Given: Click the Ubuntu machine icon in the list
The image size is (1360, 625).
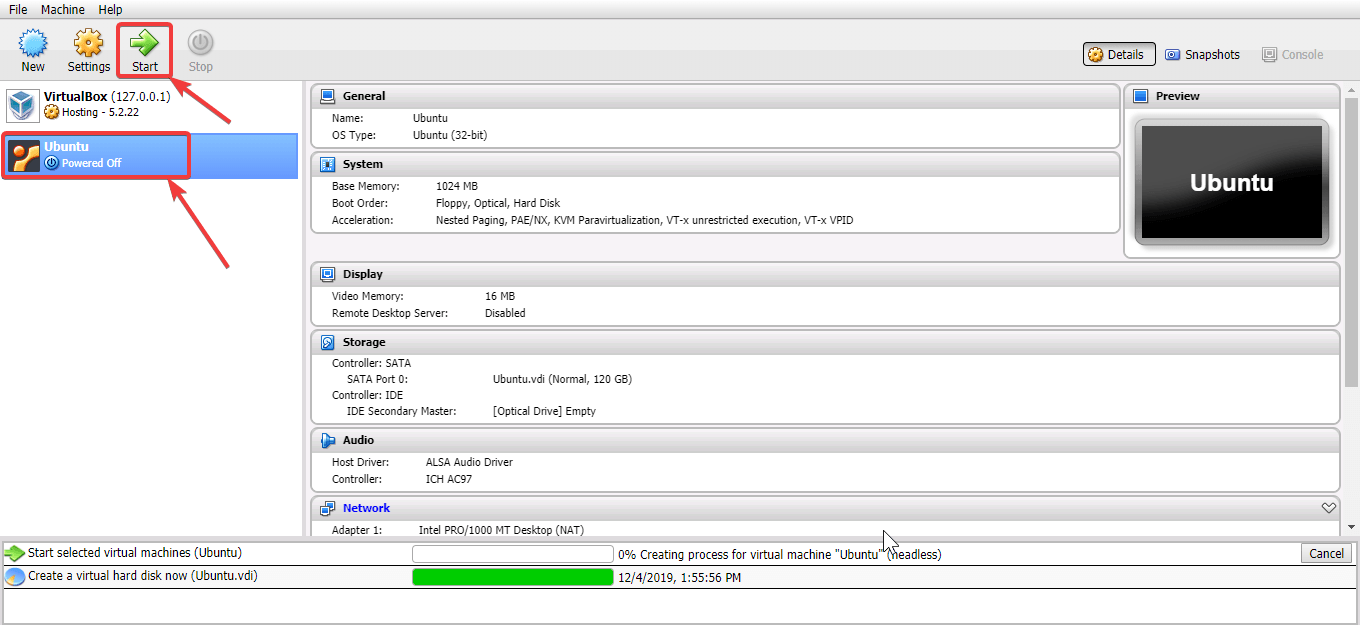Looking at the screenshot, I should (x=24, y=155).
